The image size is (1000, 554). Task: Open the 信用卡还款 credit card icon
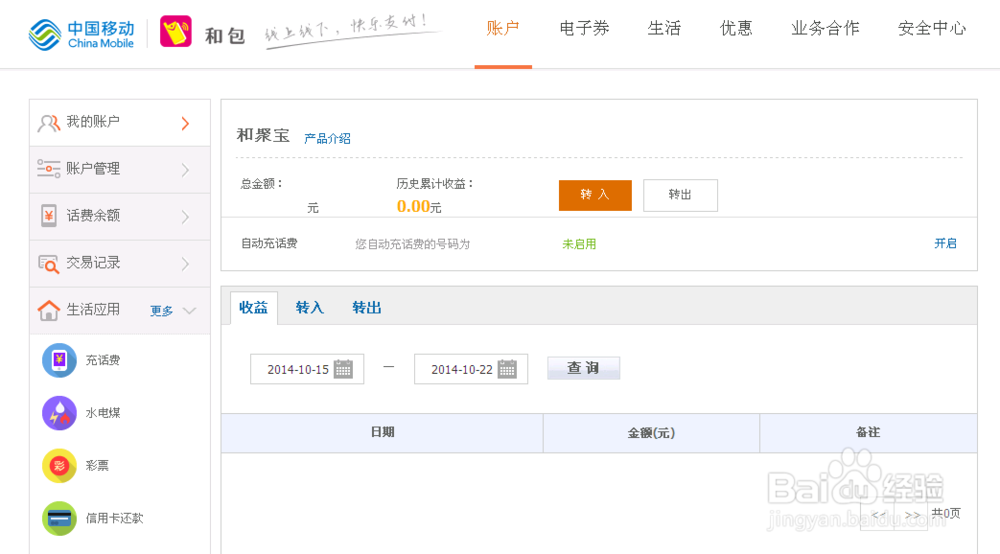(x=59, y=518)
